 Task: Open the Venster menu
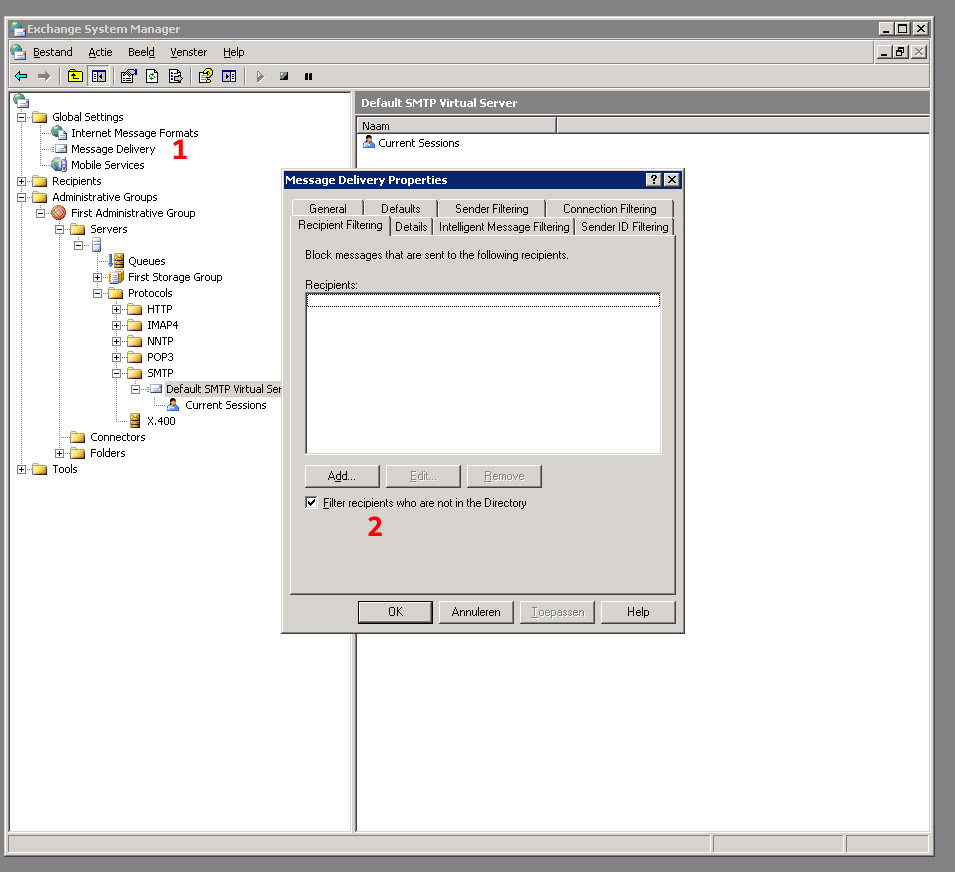[188, 52]
